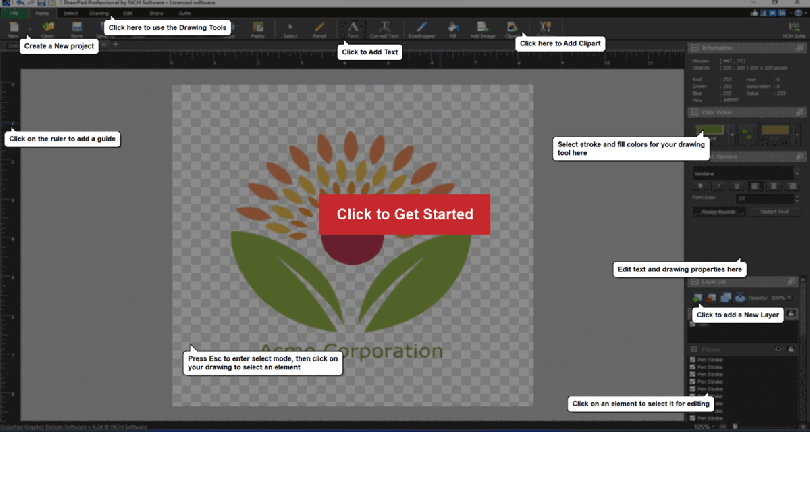Image resolution: width=810 pixels, height=481 pixels.
Task: Click the Distort Text button
Action: (774, 211)
